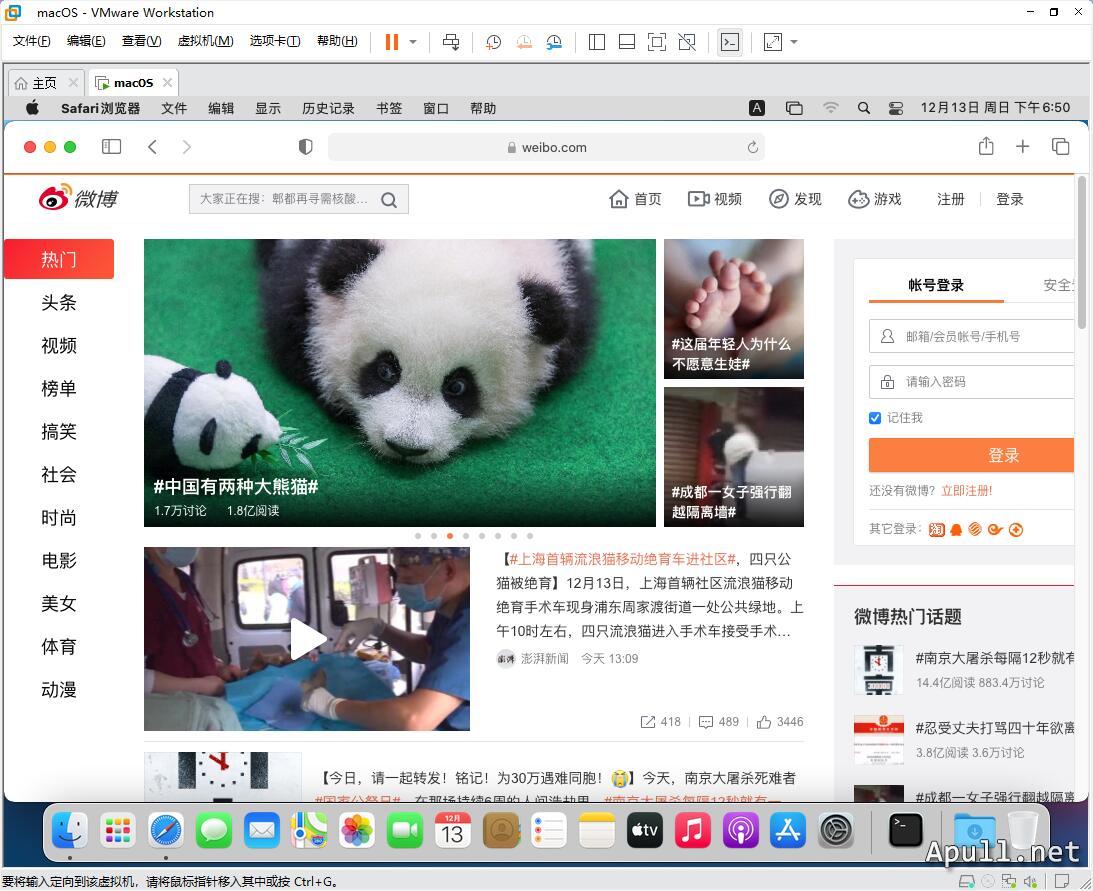Open #南京大屠杀每隔12秒 hot topic

click(x=995, y=658)
